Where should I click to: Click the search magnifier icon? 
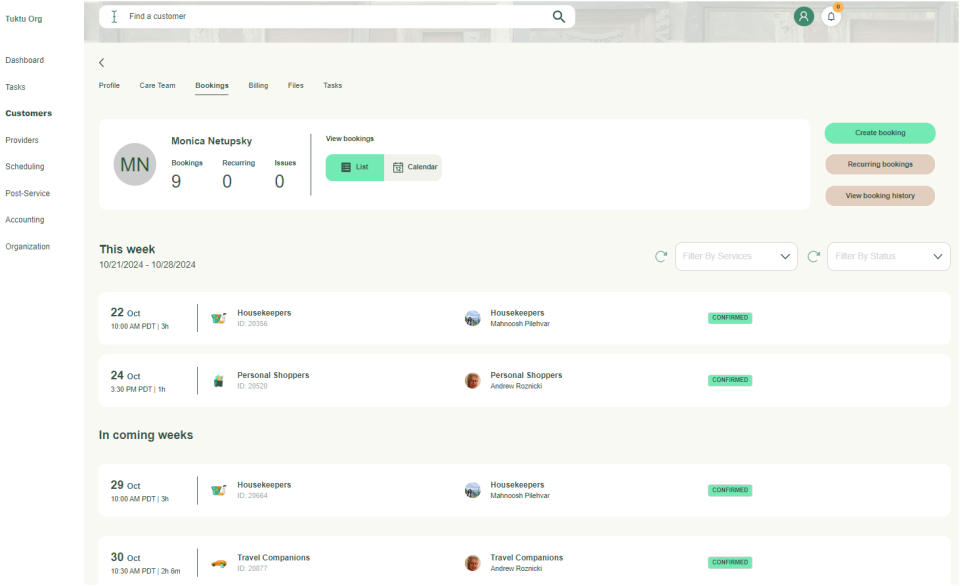[559, 17]
